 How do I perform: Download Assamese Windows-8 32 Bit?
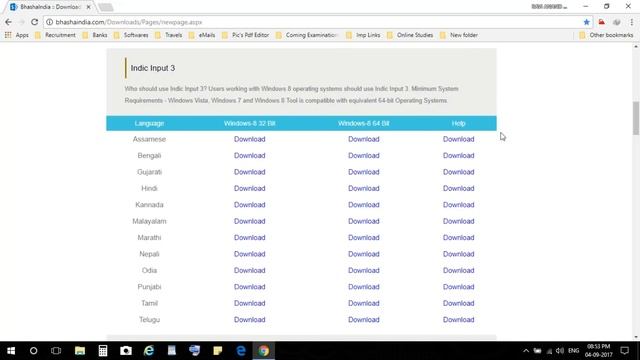click(x=249, y=139)
